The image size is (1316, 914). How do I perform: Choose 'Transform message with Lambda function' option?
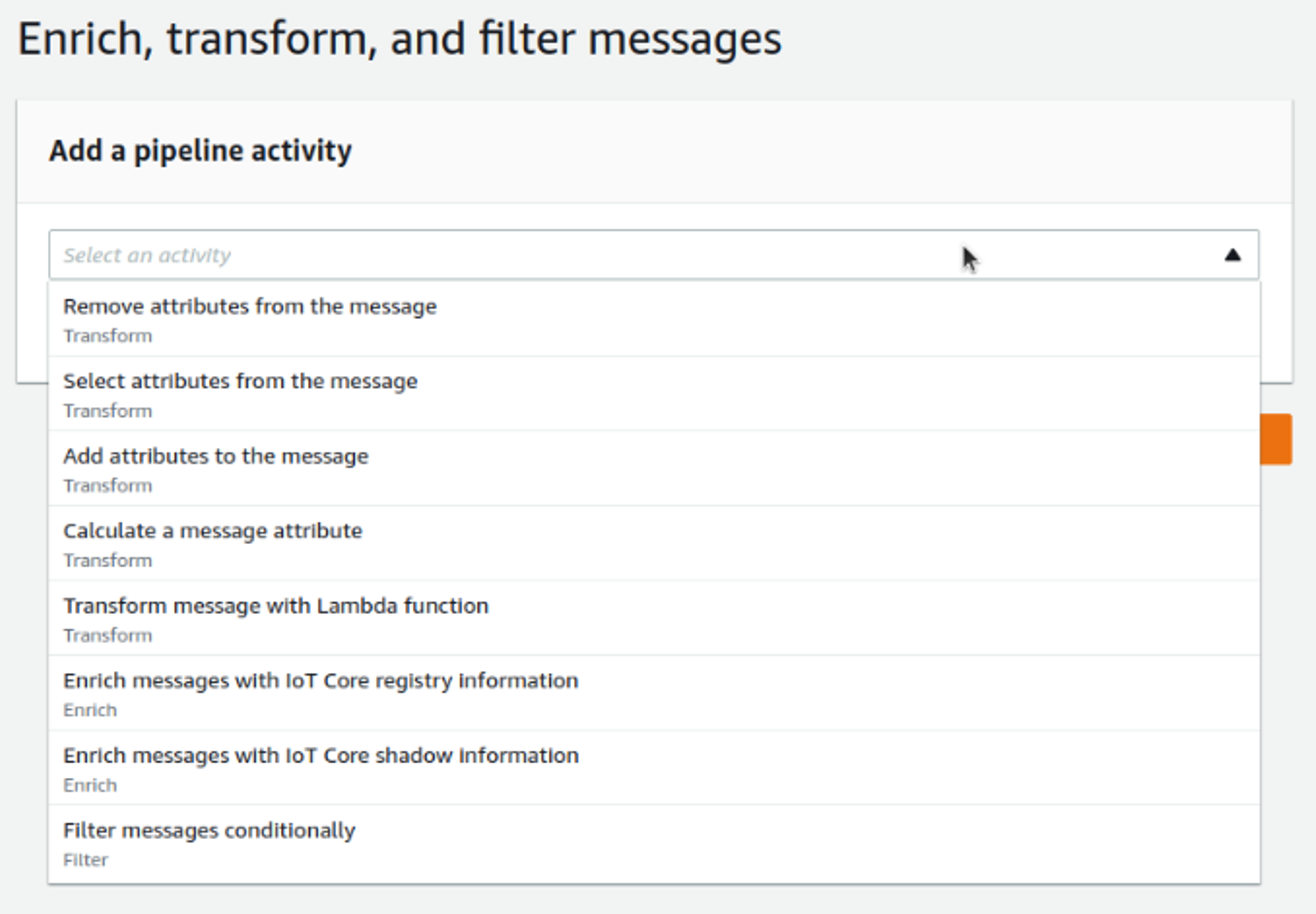coord(276,606)
